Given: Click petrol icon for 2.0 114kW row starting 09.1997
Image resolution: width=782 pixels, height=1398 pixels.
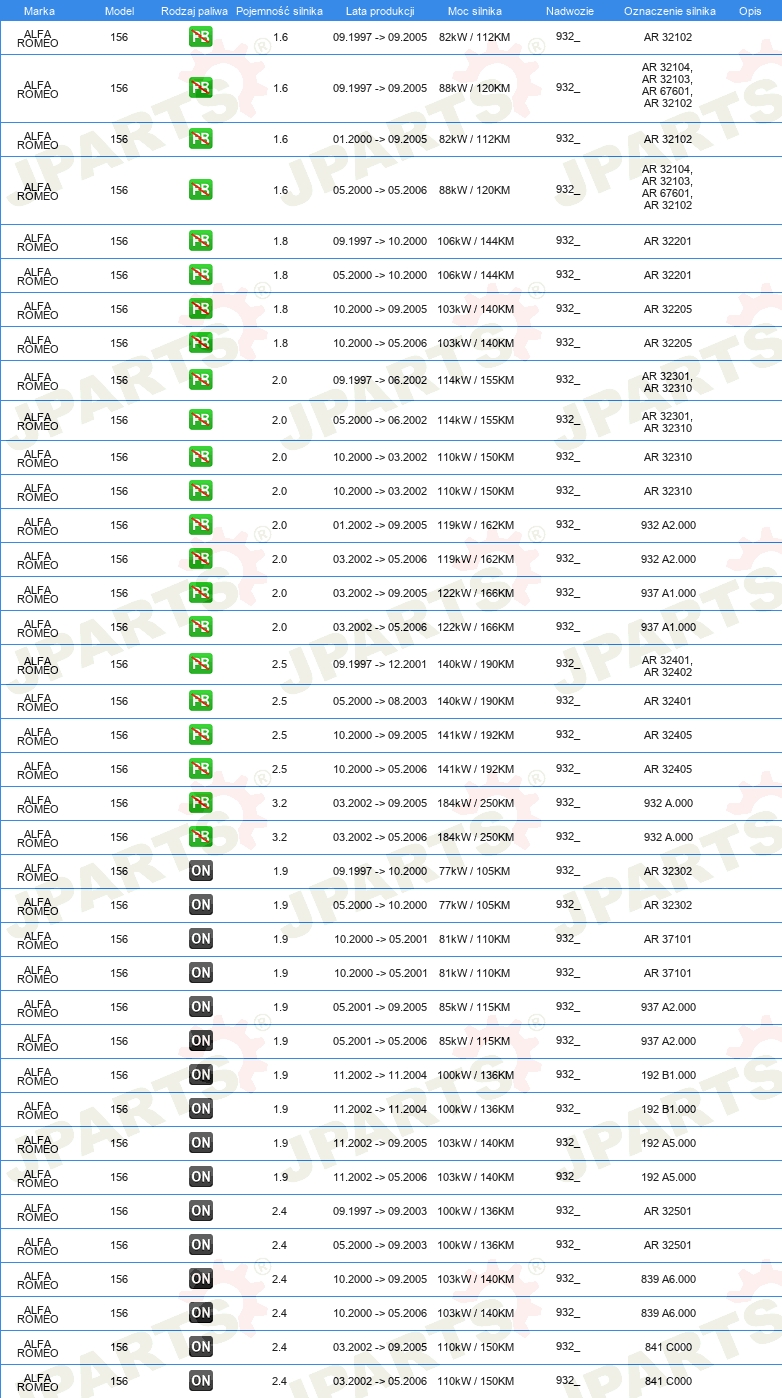Looking at the screenshot, I should point(200,380).
